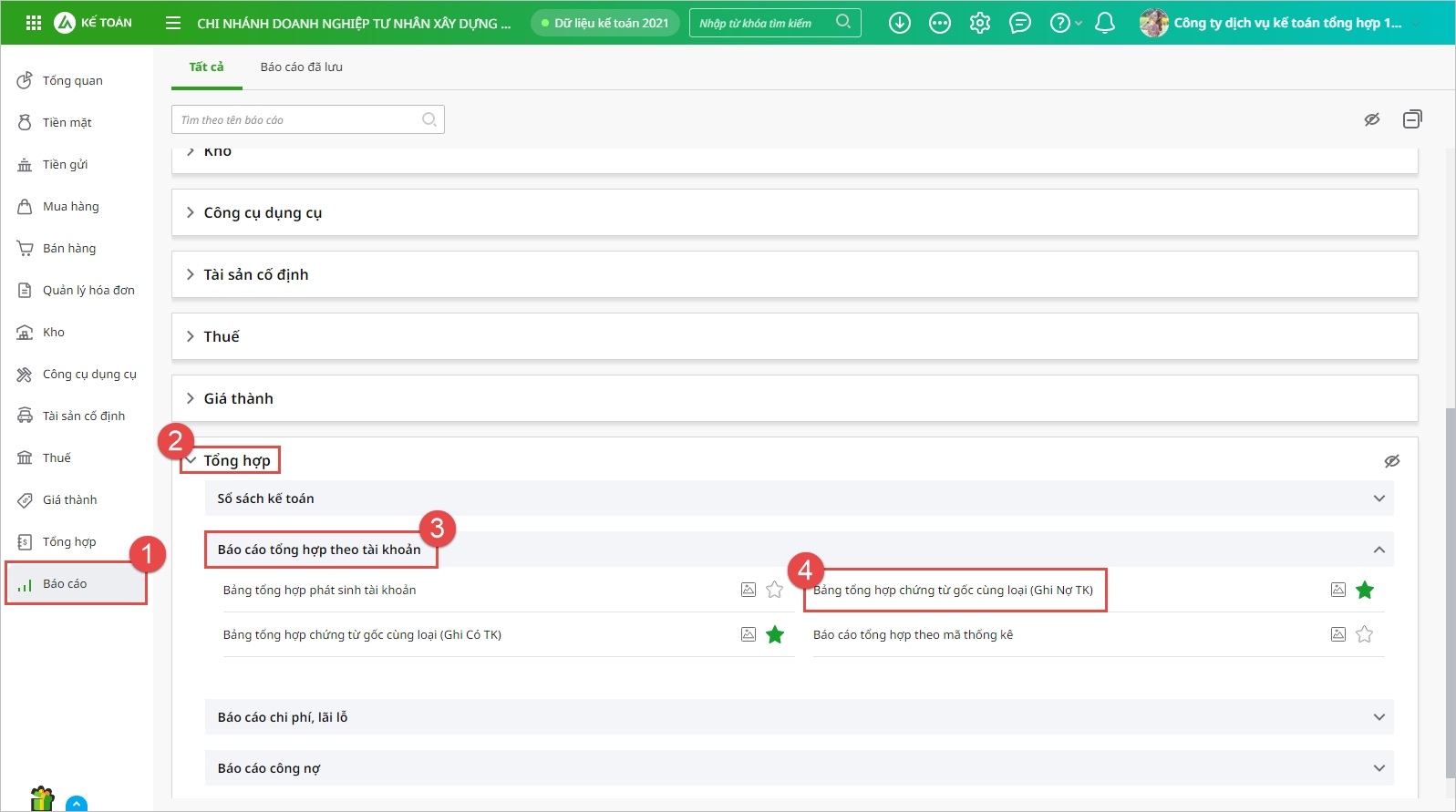Open the help question mark icon
The width and height of the screenshot is (1456, 812).
pyautogui.click(x=1059, y=23)
